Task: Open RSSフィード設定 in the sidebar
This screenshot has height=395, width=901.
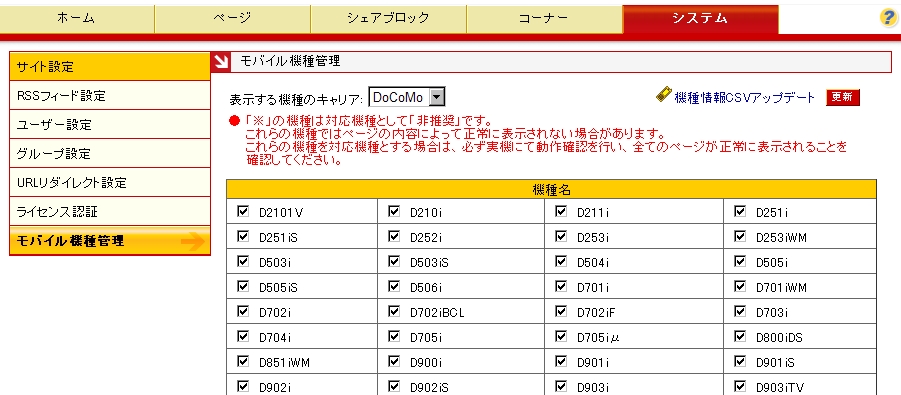Action: click(x=110, y=95)
